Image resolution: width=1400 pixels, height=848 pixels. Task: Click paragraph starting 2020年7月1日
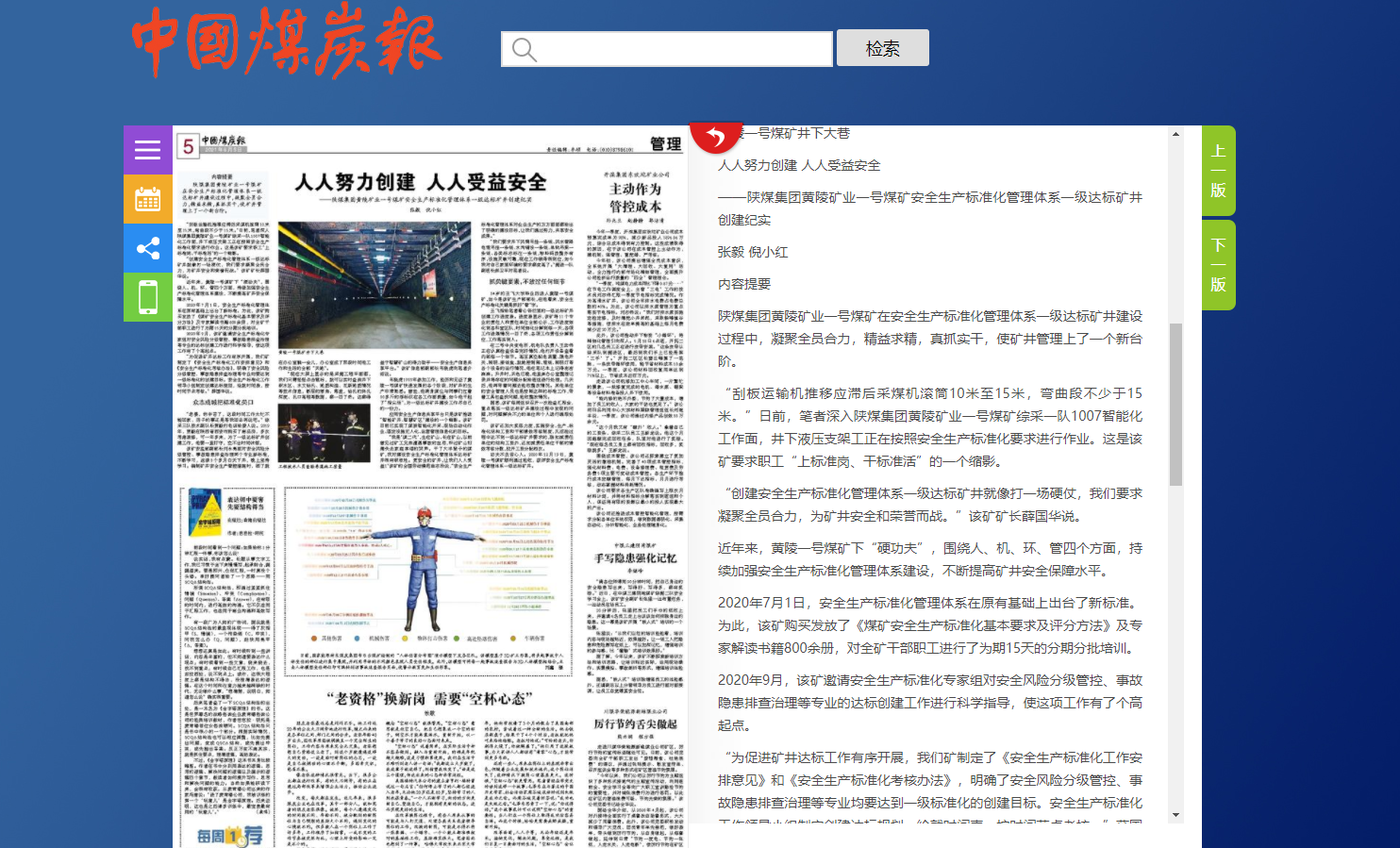[x=930, y=625]
